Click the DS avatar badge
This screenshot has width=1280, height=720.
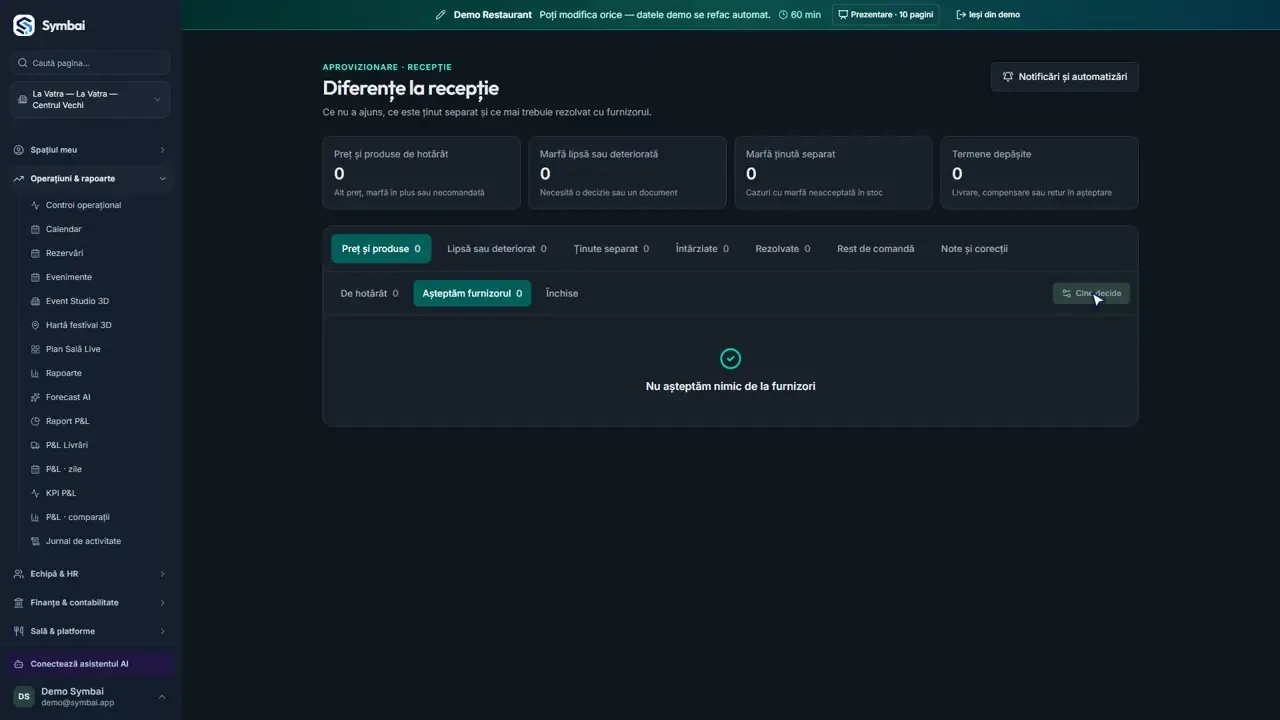(23, 697)
